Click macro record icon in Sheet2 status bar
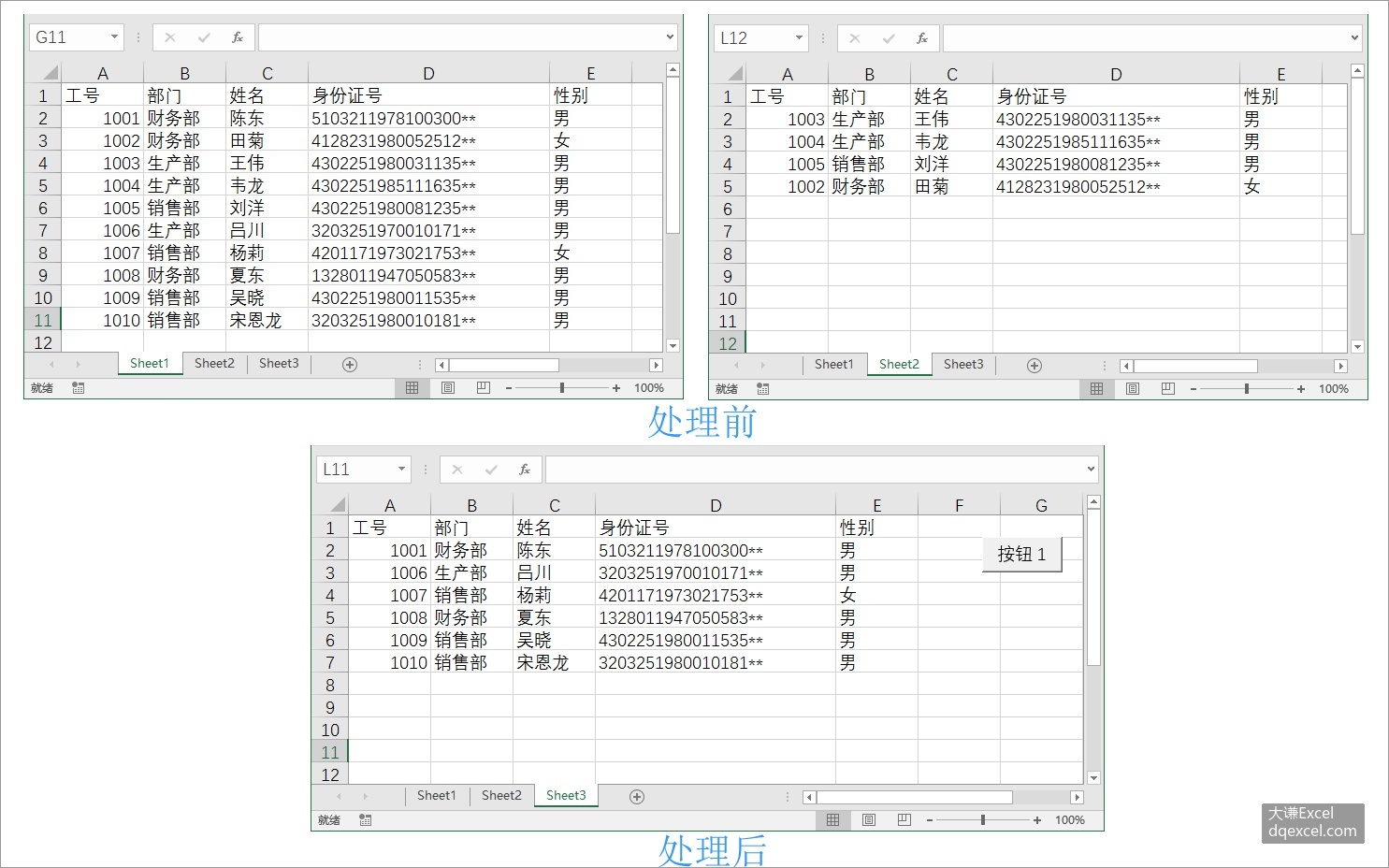This screenshot has width=1389, height=868. pyautogui.click(x=763, y=389)
